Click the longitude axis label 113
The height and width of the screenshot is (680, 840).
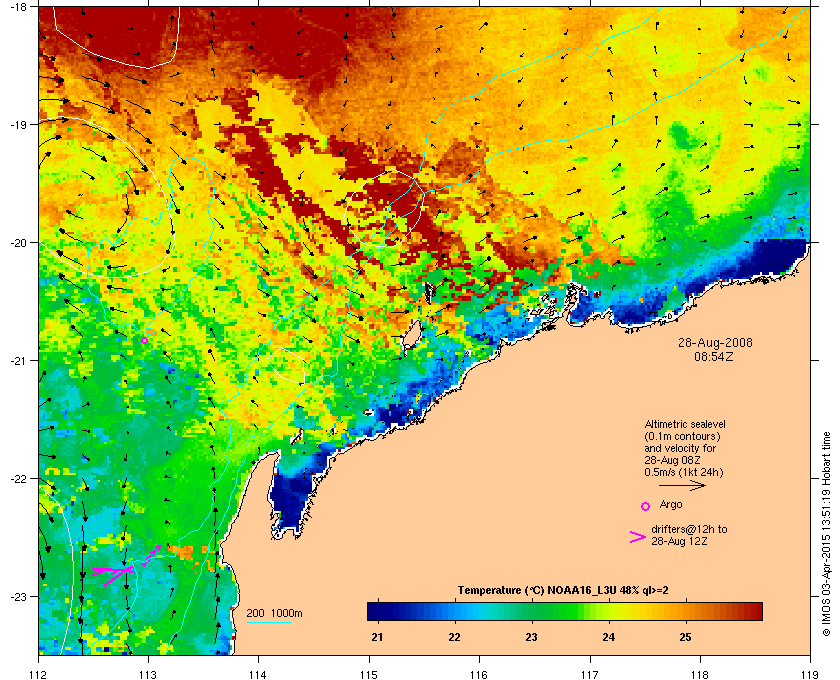tap(148, 674)
